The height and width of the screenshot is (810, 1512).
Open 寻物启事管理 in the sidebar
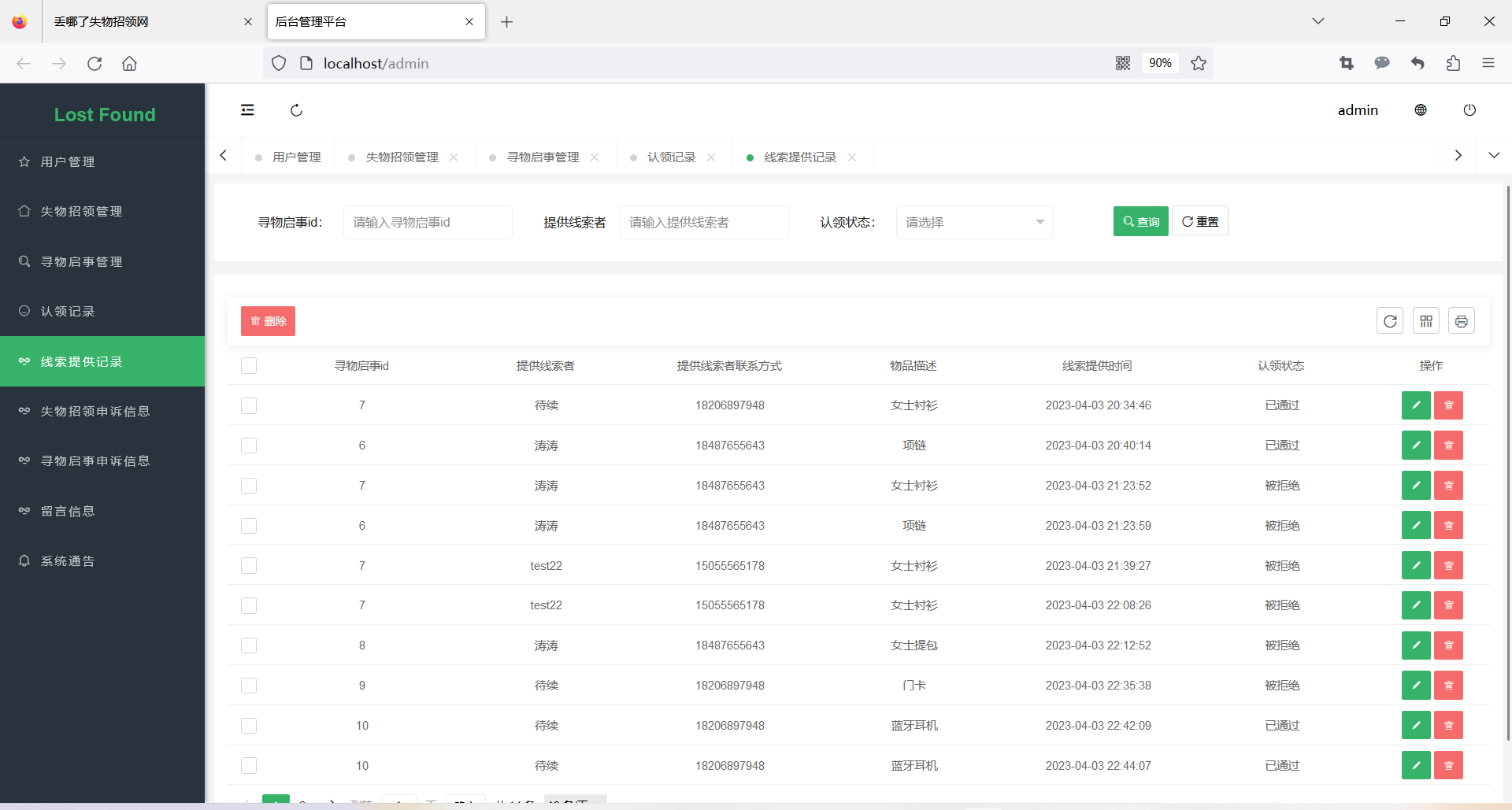tap(102, 261)
